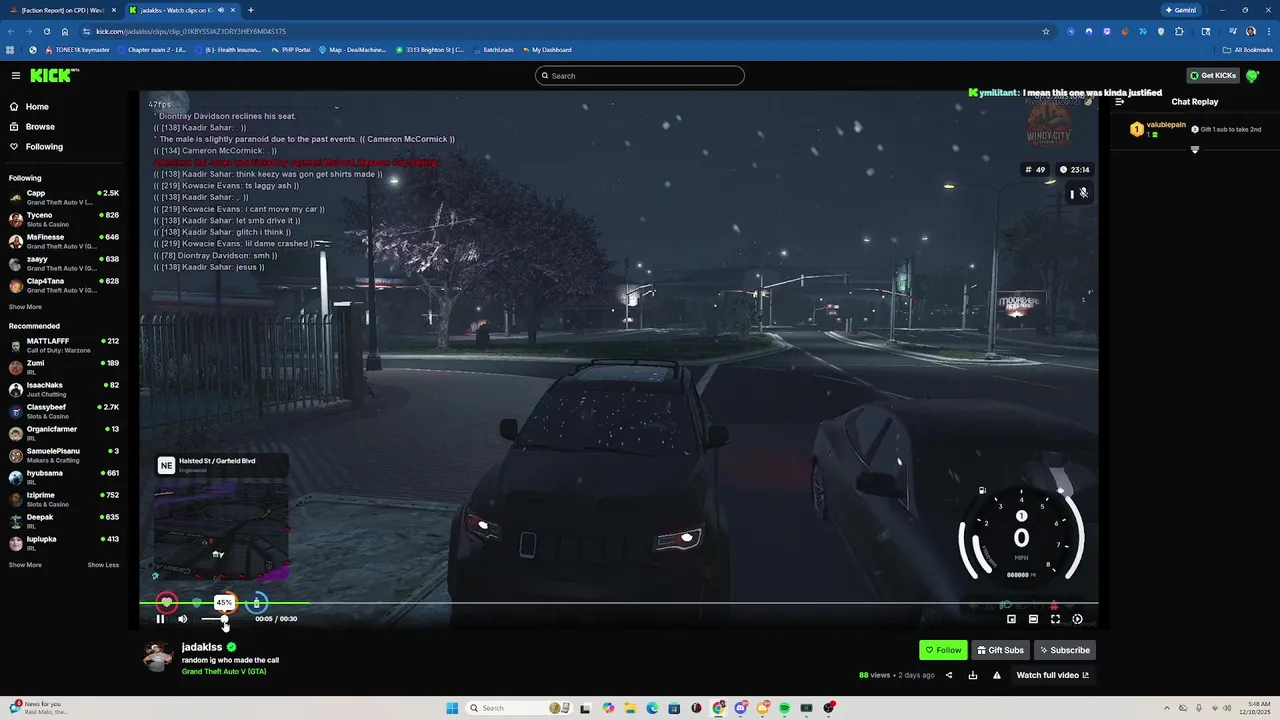This screenshot has height=720, width=1280.
Task: Reload the page
Action: pos(46,31)
